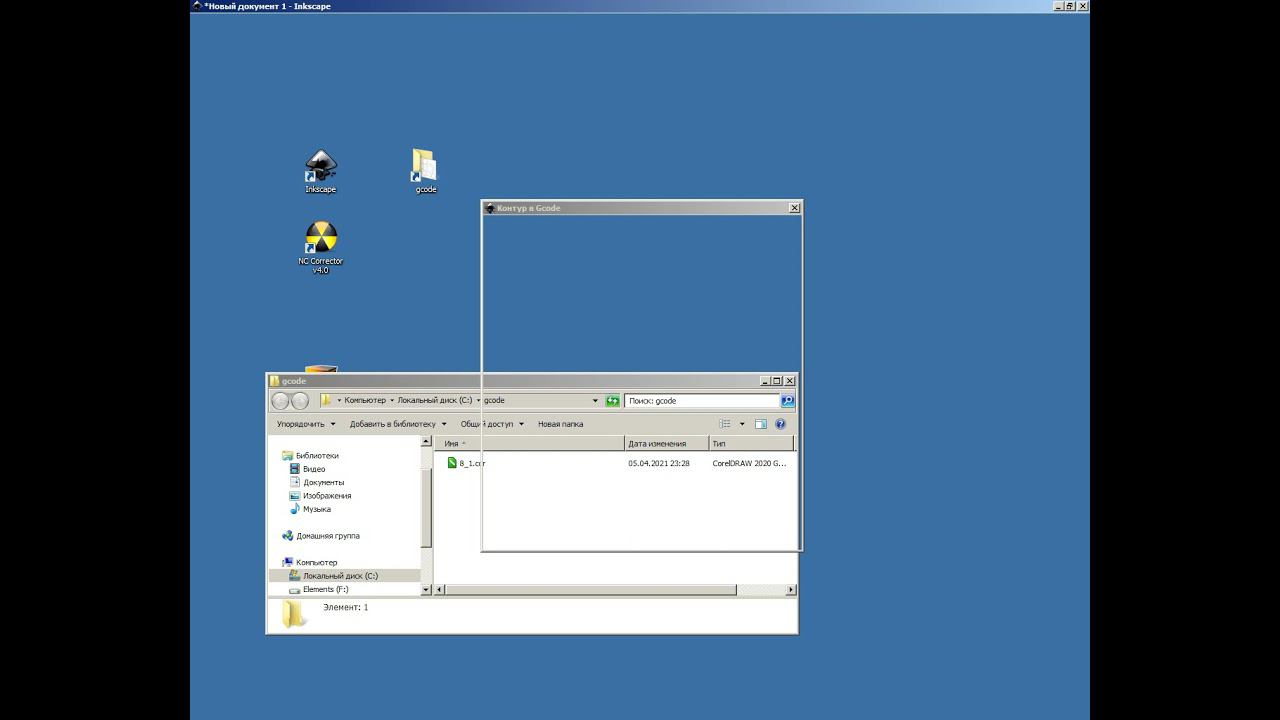
Task: Click Новая папка button
Action: pos(560,424)
